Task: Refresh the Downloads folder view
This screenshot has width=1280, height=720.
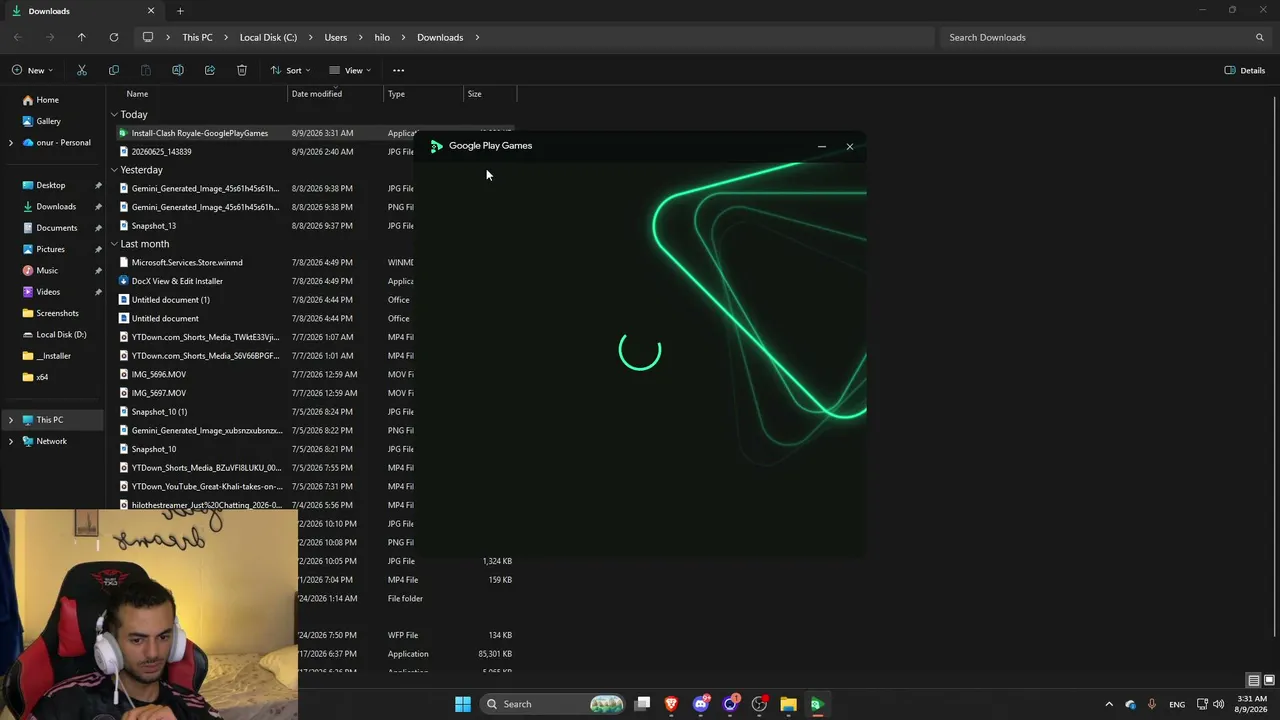Action: 114,37
